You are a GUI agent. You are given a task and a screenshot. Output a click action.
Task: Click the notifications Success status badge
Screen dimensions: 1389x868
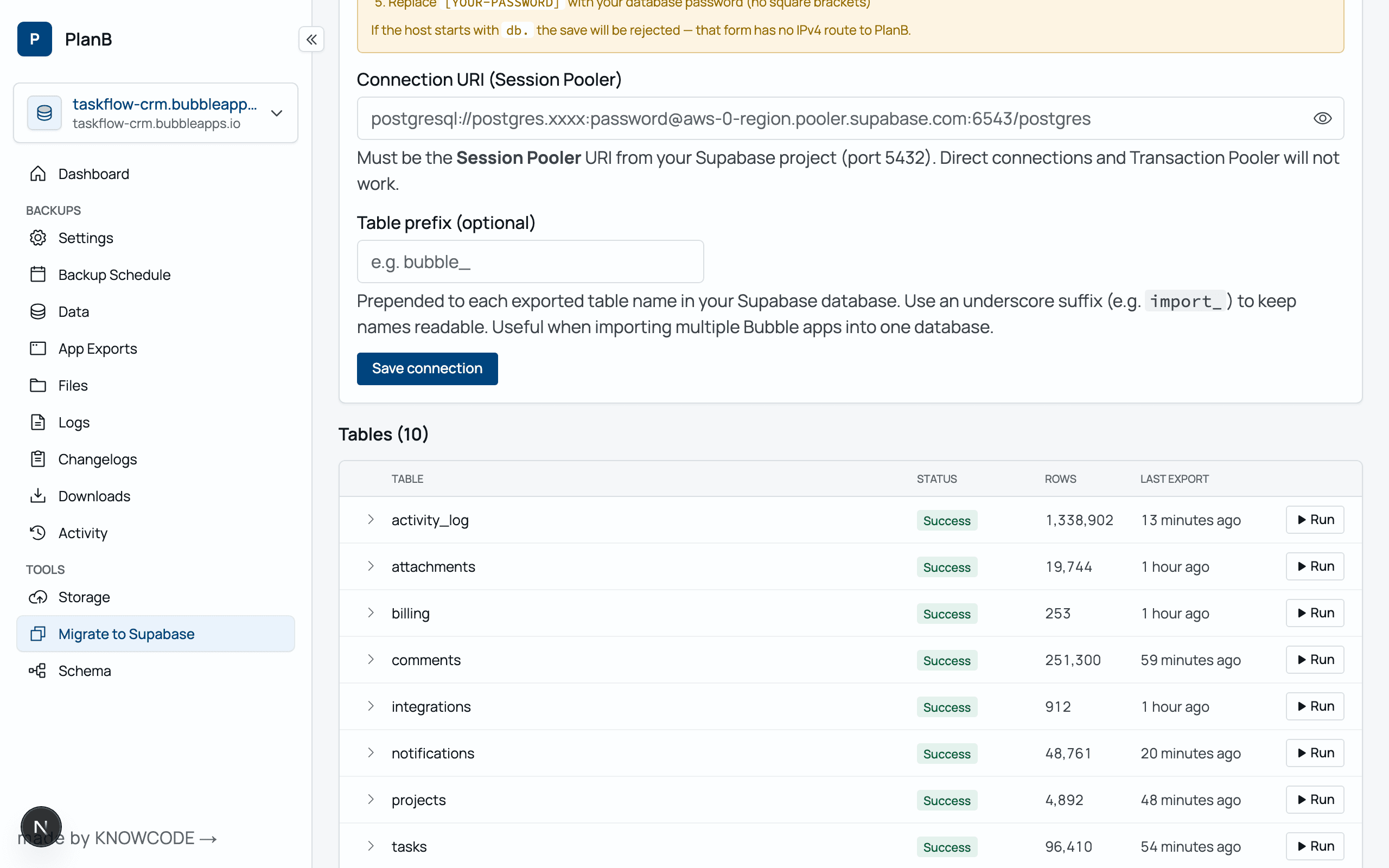(x=946, y=753)
